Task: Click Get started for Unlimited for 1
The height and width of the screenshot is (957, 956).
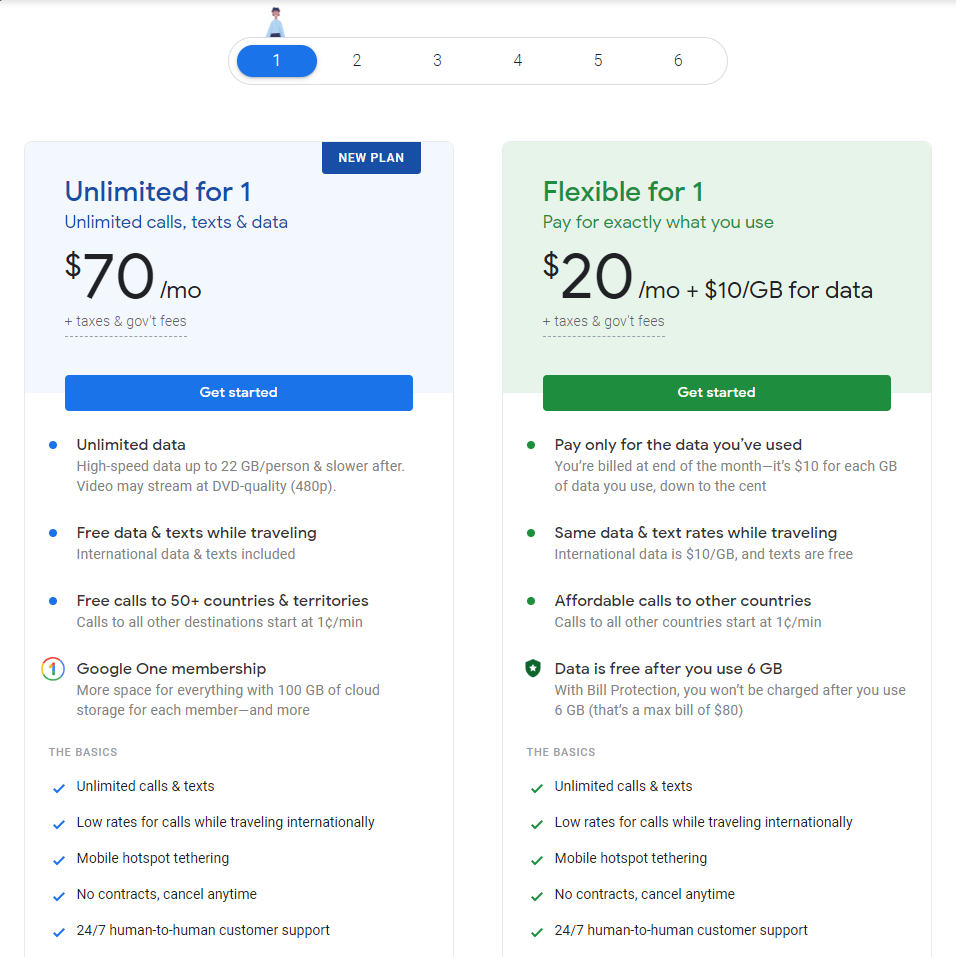Action: 239,392
